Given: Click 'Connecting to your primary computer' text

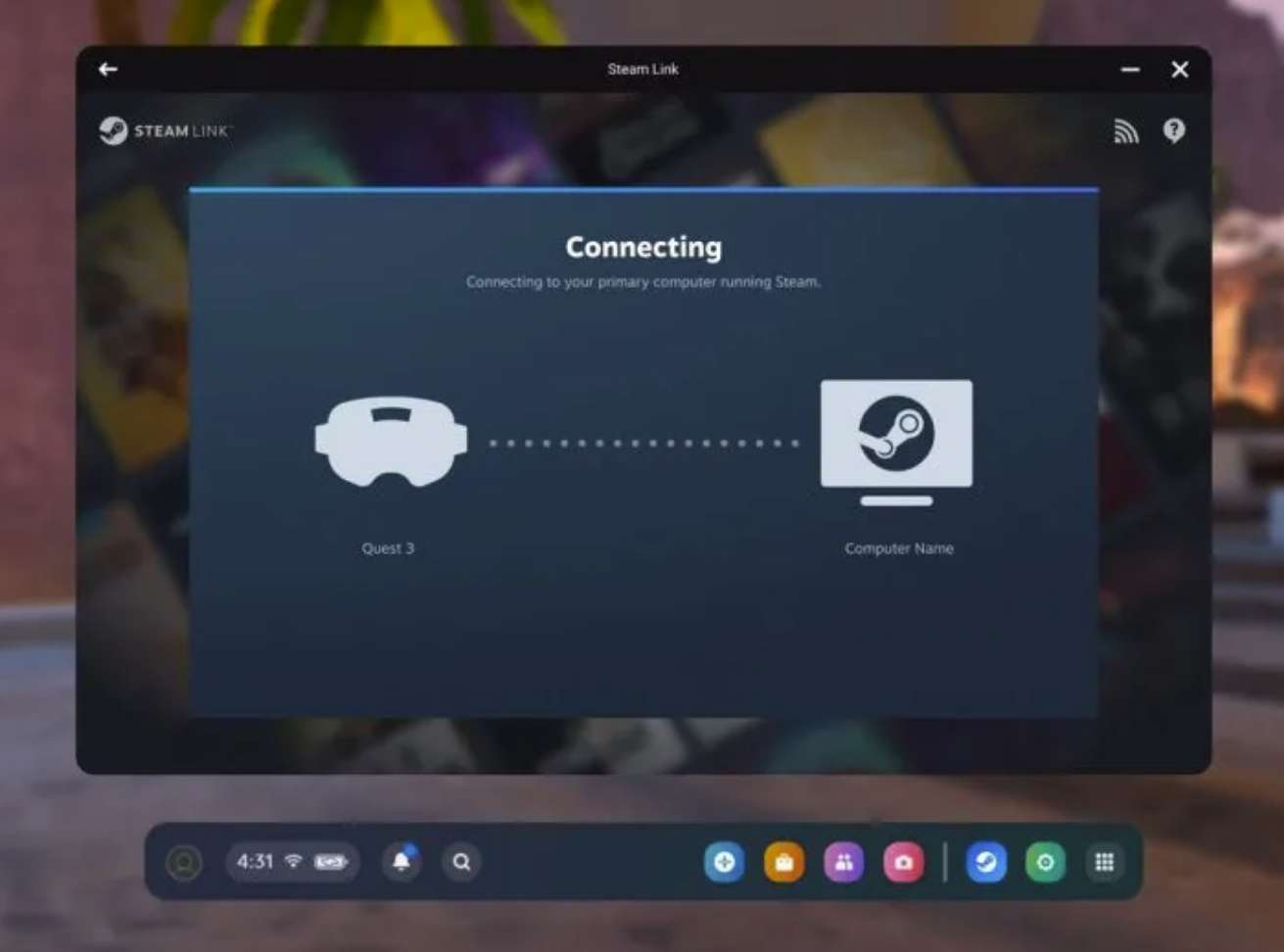Looking at the screenshot, I should 643,282.
